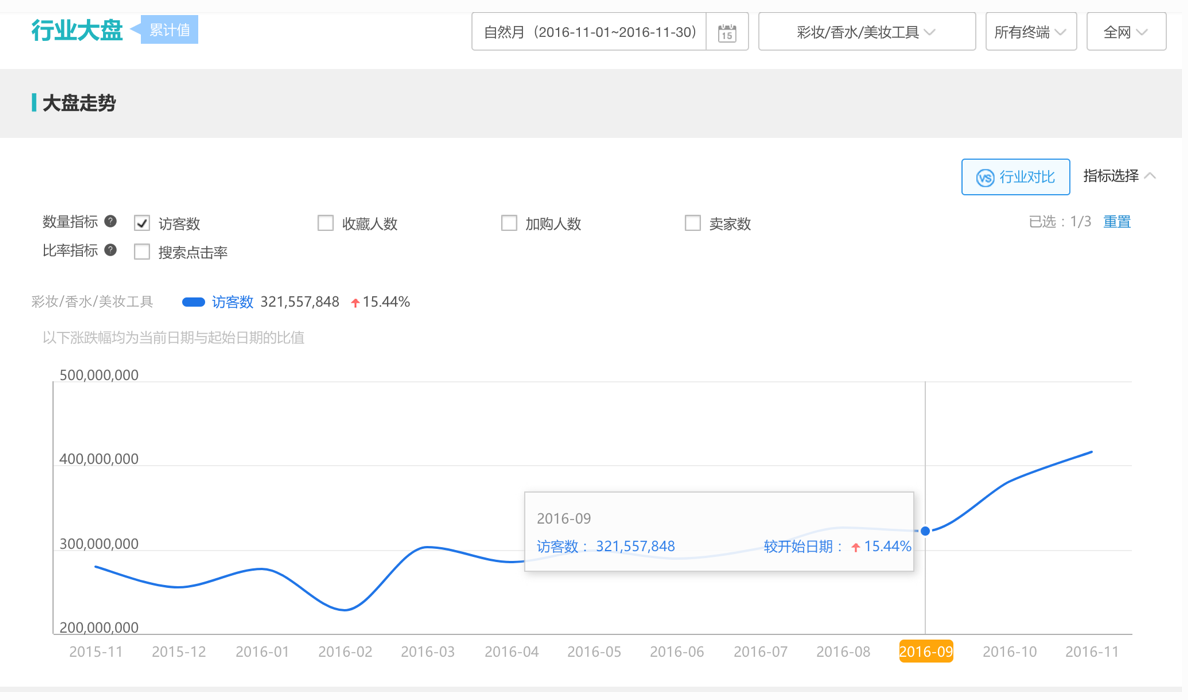Open the 所有终端 dropdown

(1030, 32)
